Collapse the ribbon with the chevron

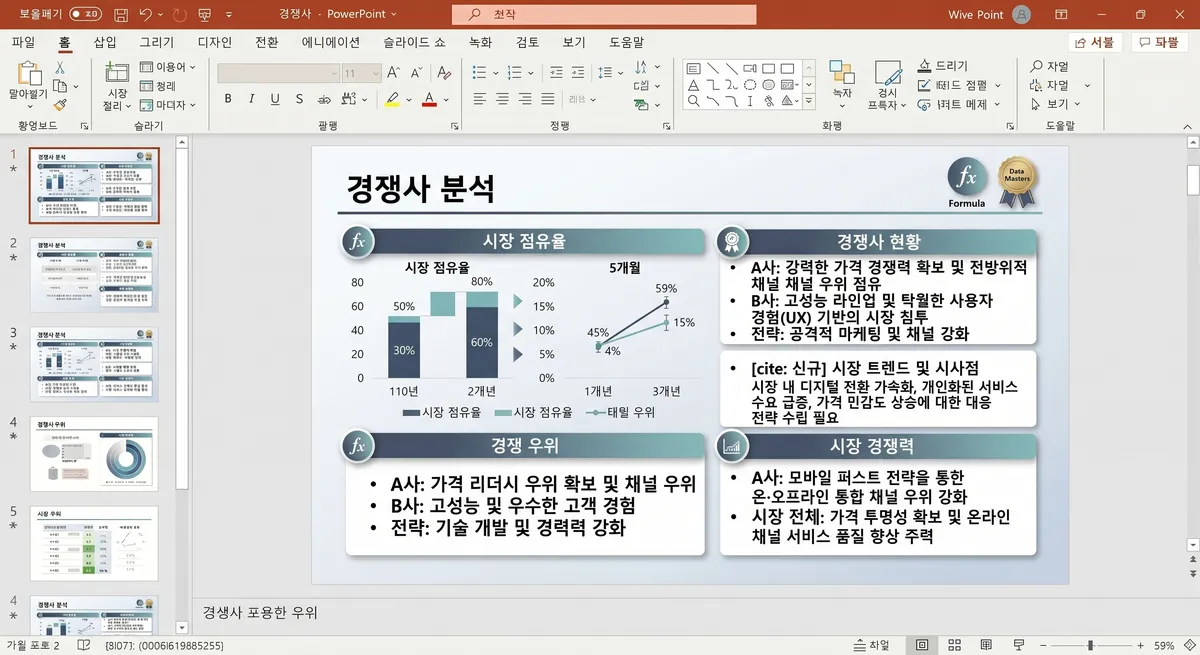(1185, 127)
